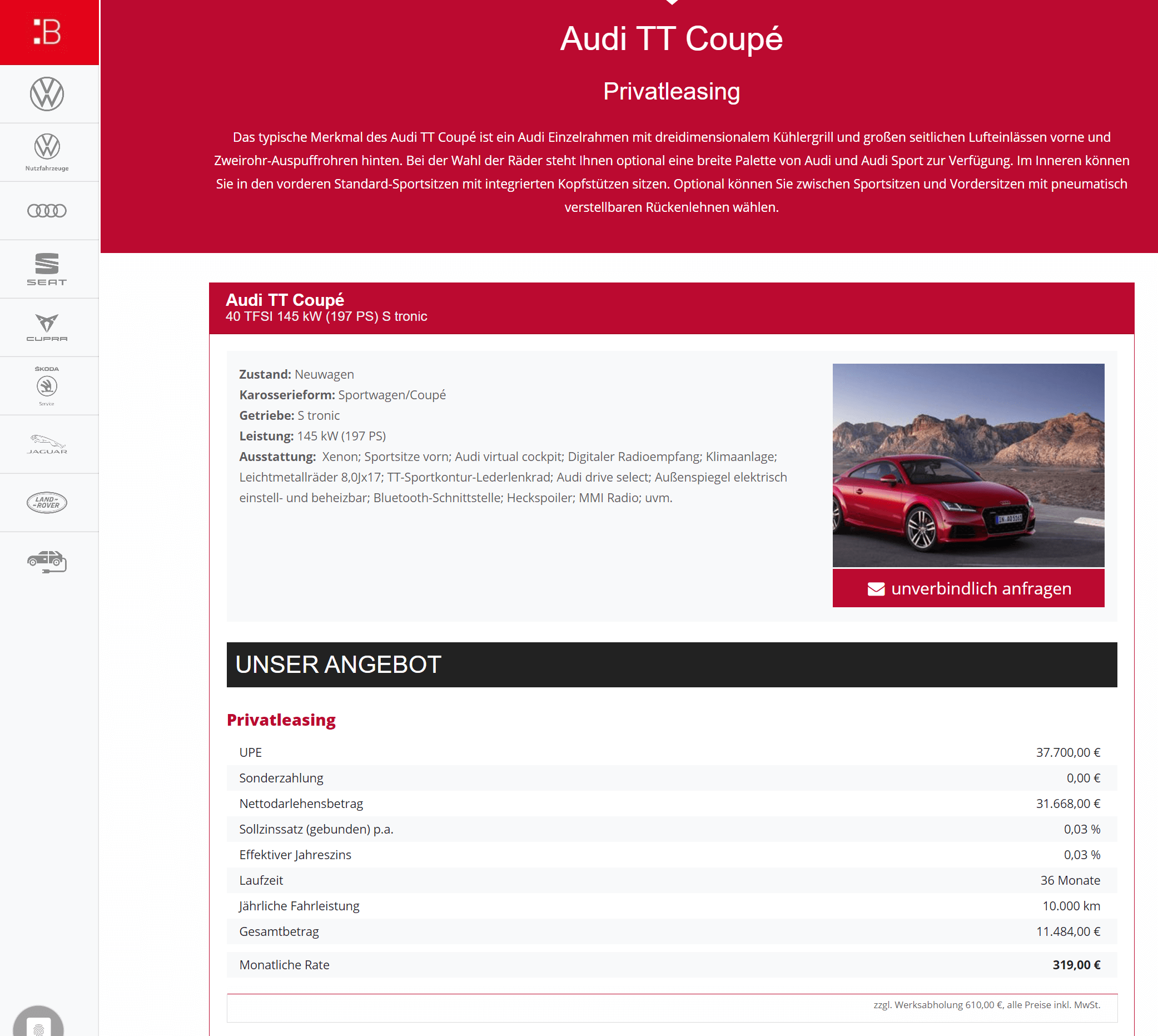Click the large 'Audi TT Coupé' page title
The width and height of the screenshot is (1158, 1036).
coord(671,39)
